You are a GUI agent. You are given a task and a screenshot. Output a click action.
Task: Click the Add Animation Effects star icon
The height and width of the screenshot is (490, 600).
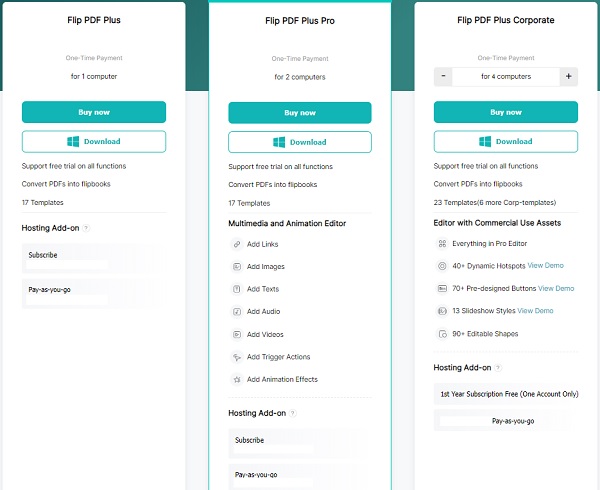coord(237,380)
